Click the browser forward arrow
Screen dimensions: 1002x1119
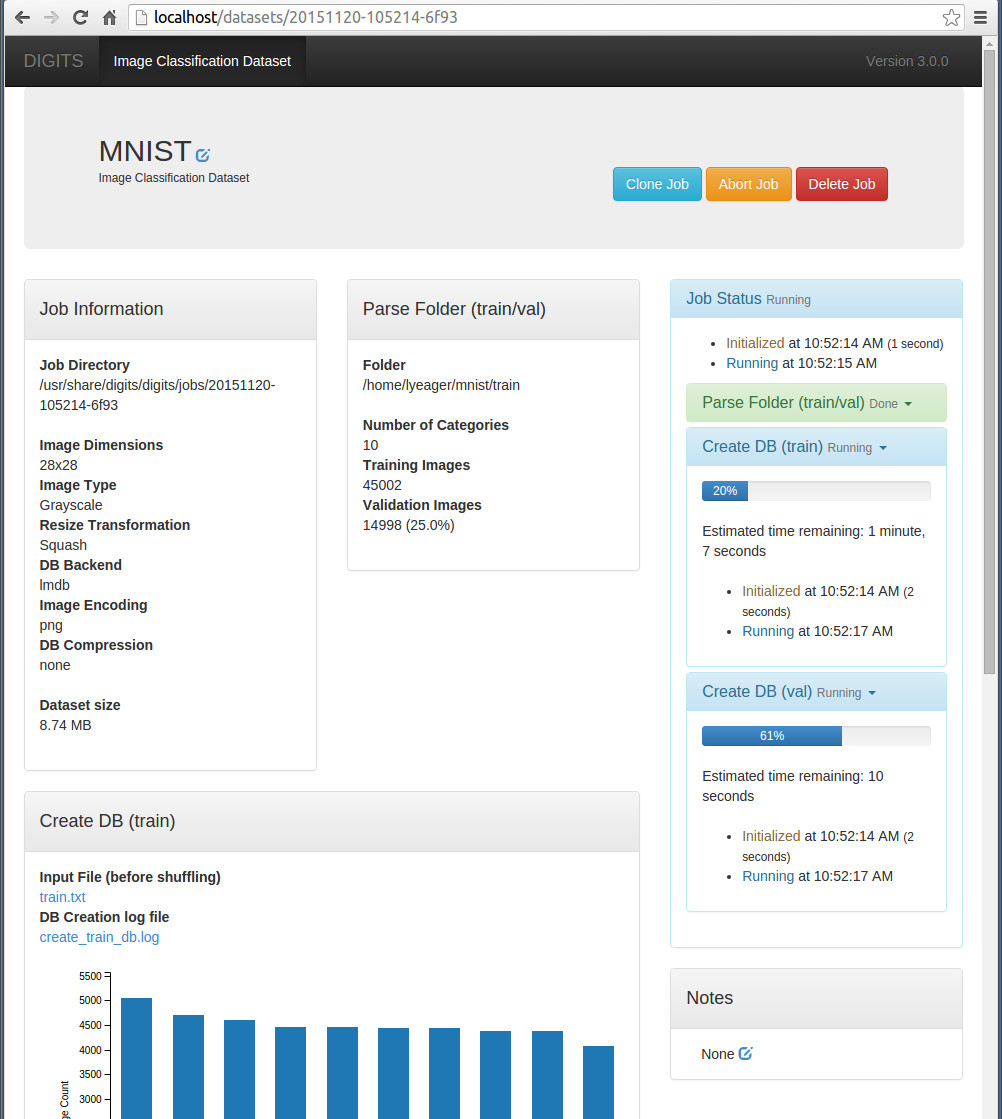click(51, 17)
